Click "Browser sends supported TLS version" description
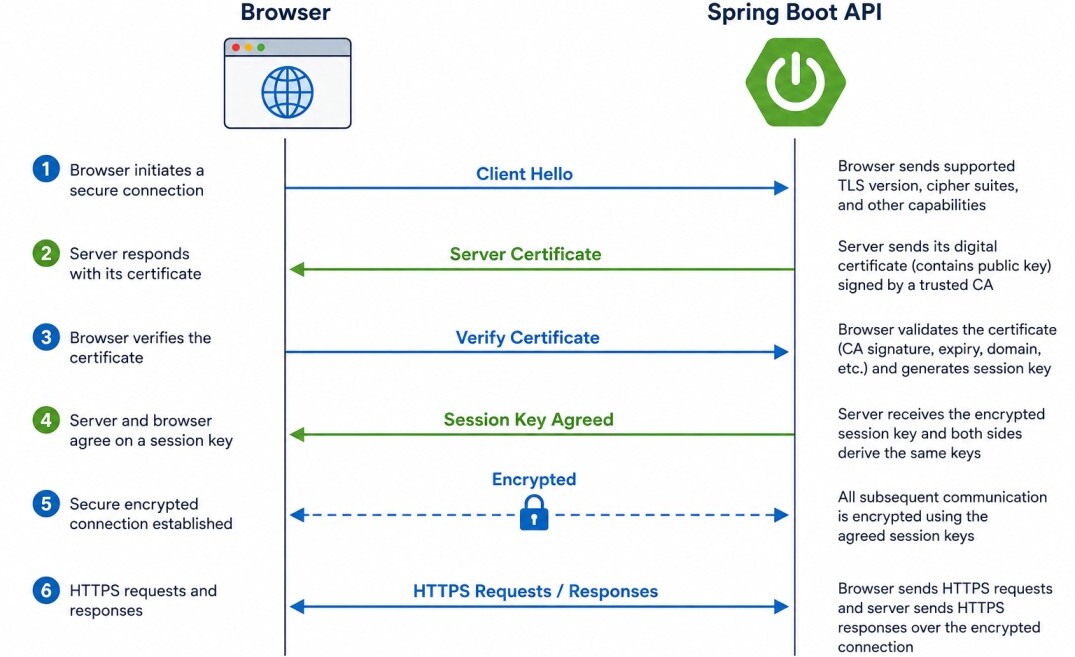The width and height of the screenshot is (1075, 657). [x=928, y=186]
